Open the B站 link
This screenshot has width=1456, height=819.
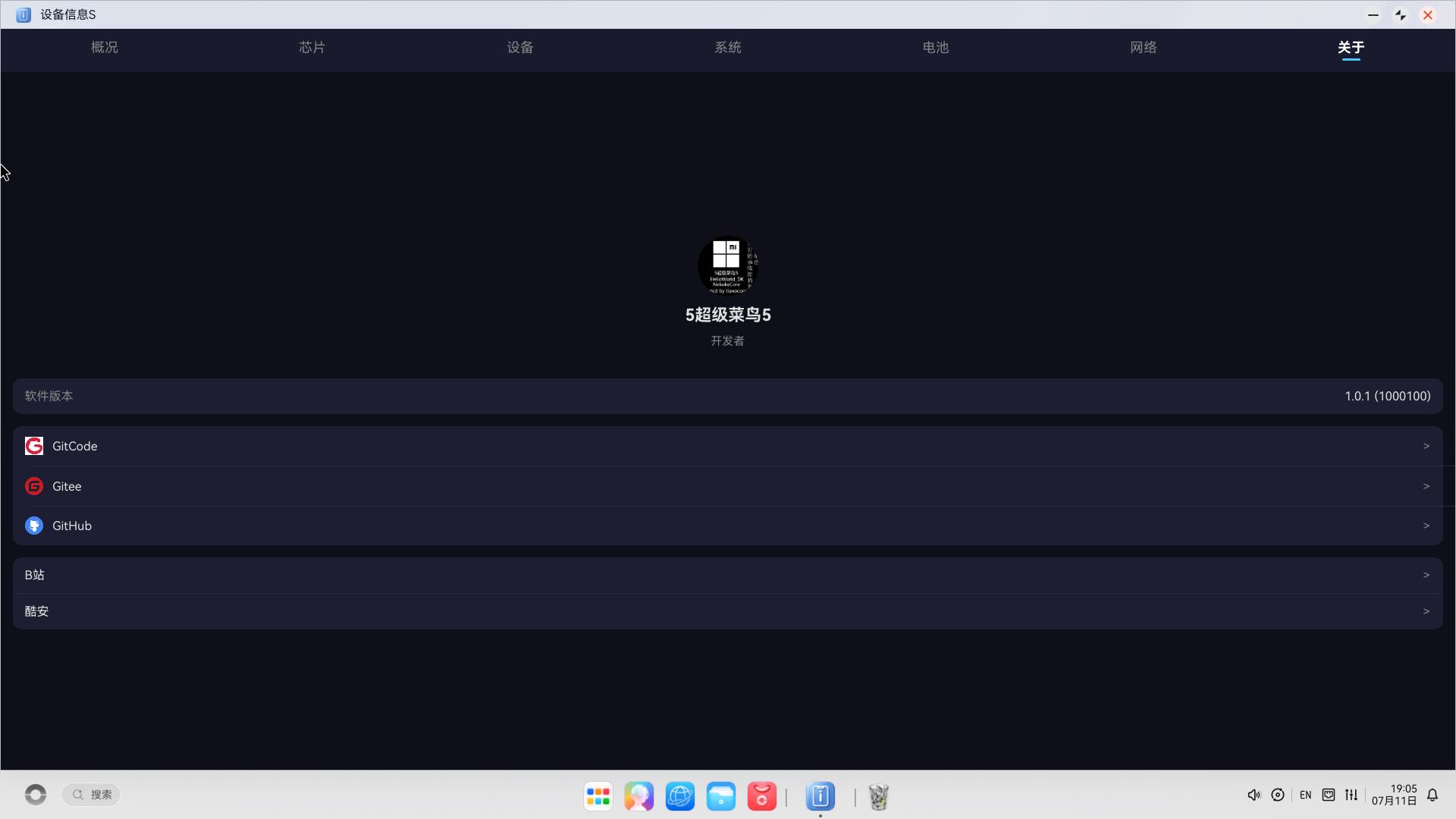(x=728, y=575)
